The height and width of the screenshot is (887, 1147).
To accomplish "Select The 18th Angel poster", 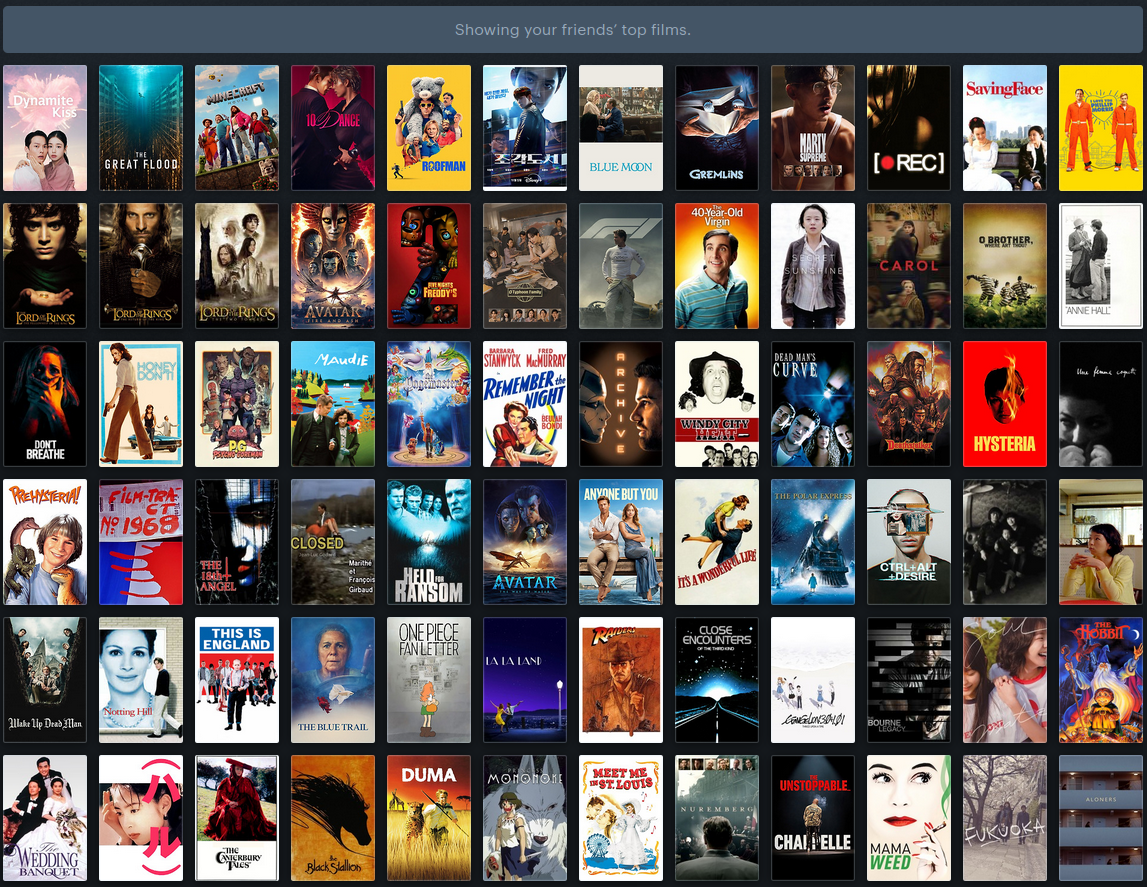I will [x=237, y=542].
